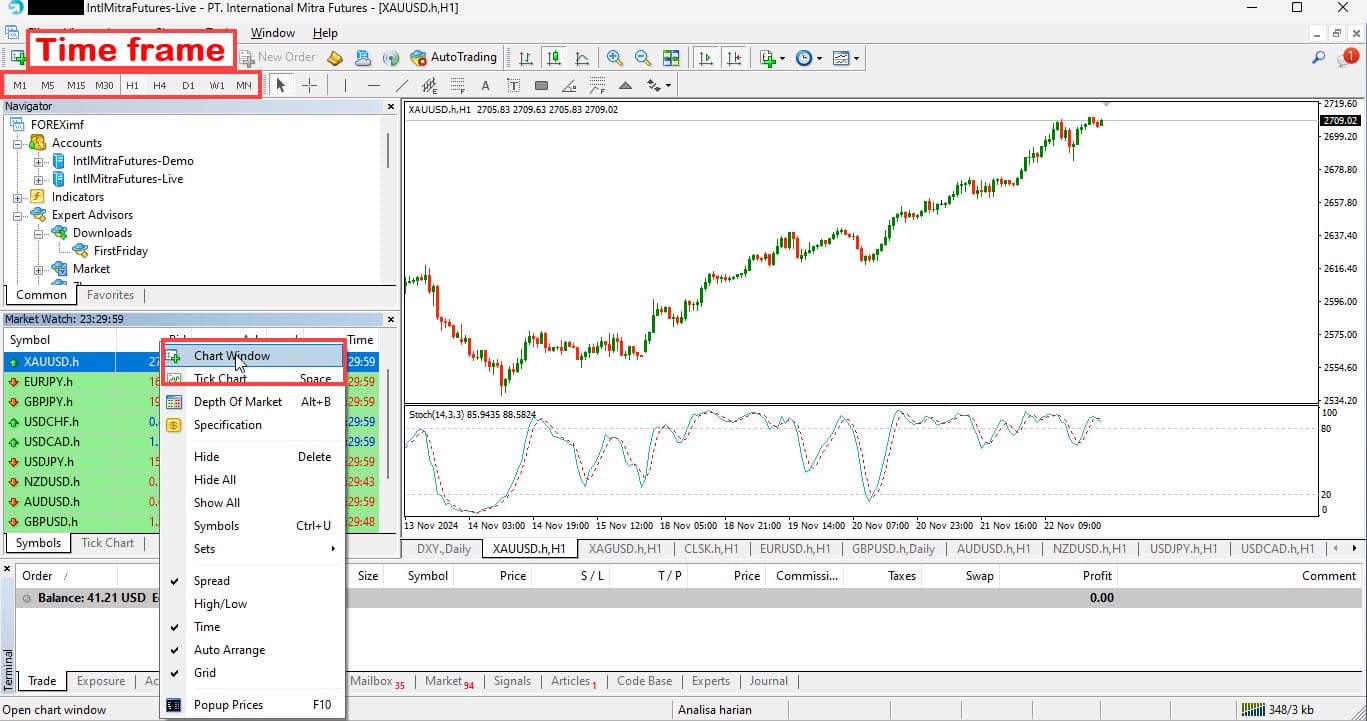The width and height of the screenshot is (1367, 721).
Task: Select the Fibonacci retracement tool
Action: [x=458, y=85]
